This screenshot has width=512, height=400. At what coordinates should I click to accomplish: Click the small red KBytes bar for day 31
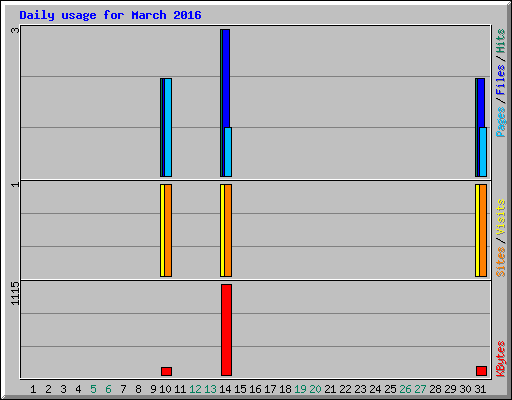click(481, 371)
